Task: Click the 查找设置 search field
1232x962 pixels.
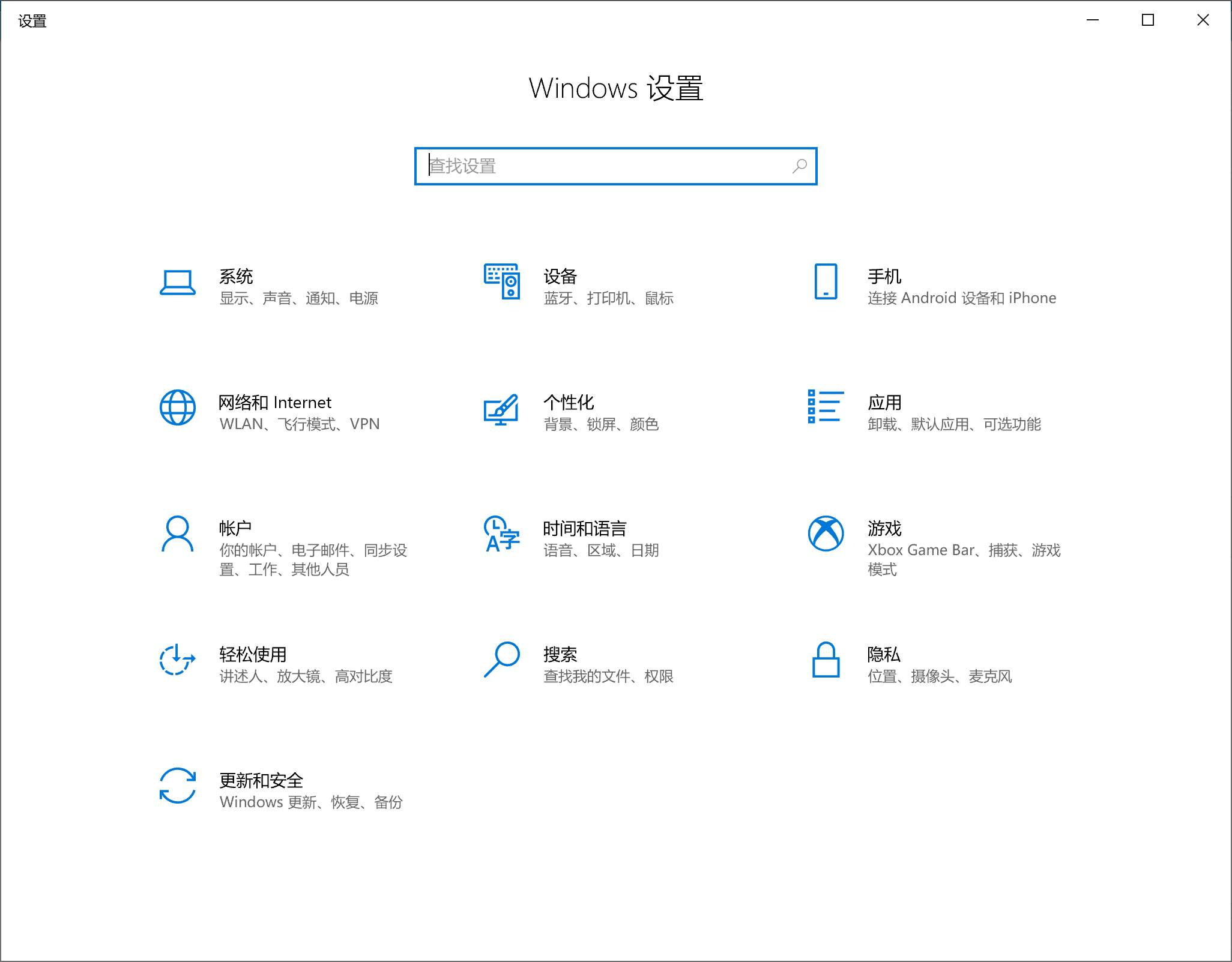Action: pyautogui.click(x=606, y=166)
